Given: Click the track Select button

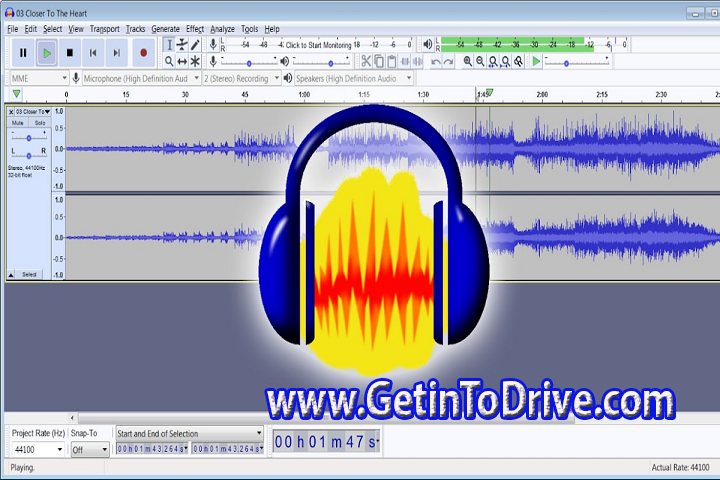Looking at the screenshot, I should [29, 275].
